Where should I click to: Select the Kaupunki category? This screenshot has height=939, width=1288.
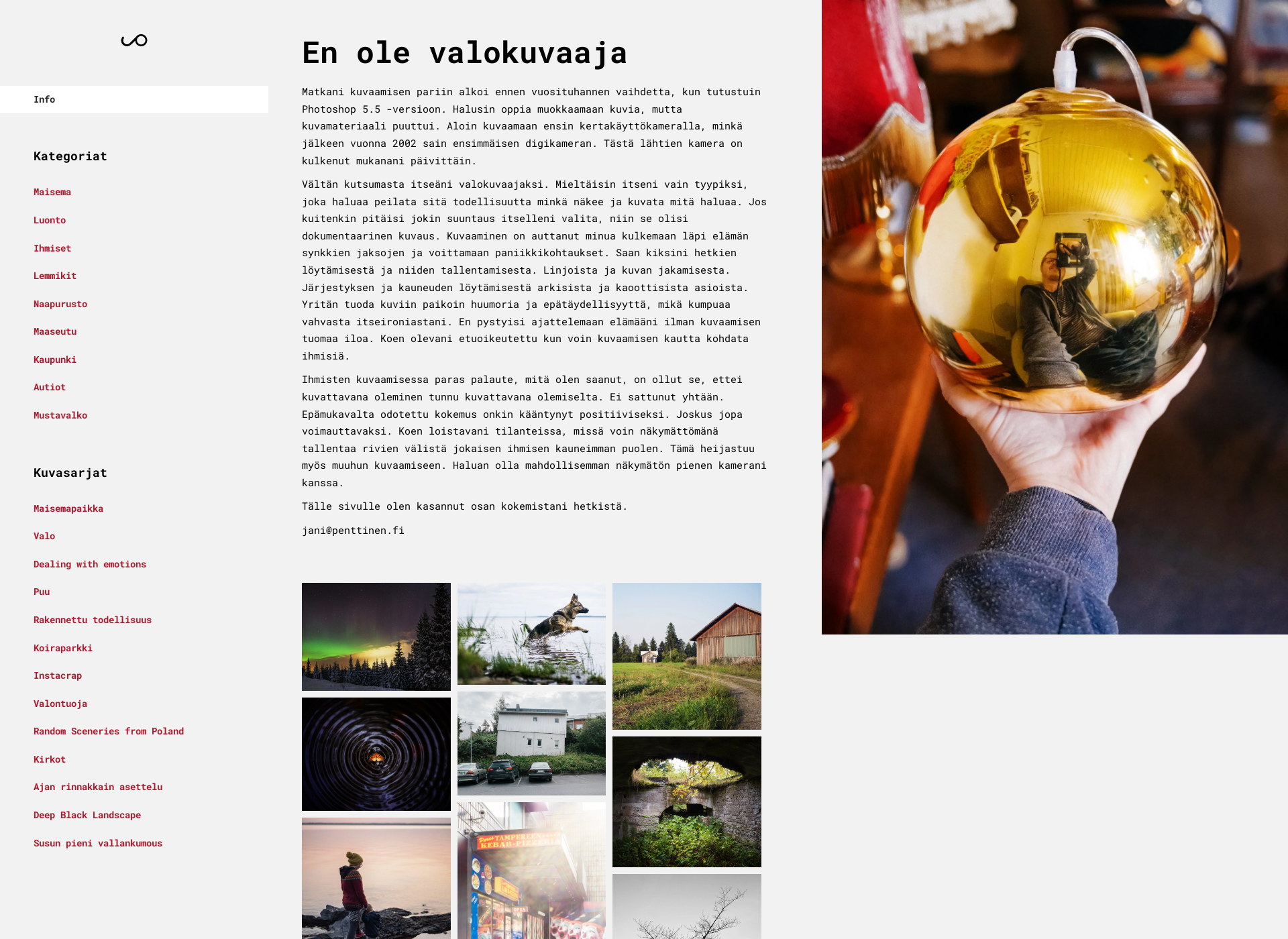pyautogui.click(x=55, y=359)
